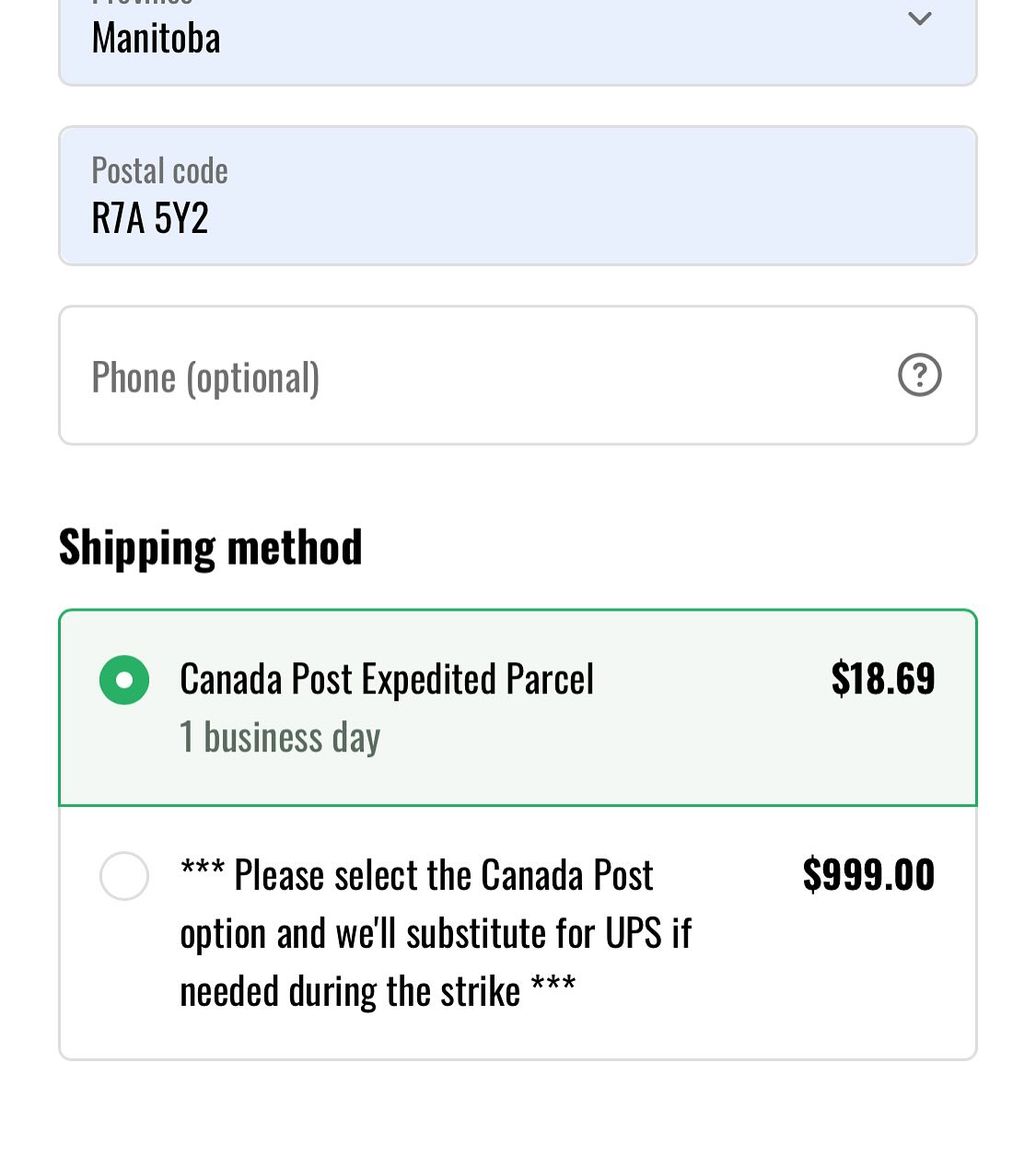Click the option and we'll substitute line

pos(436,934)
